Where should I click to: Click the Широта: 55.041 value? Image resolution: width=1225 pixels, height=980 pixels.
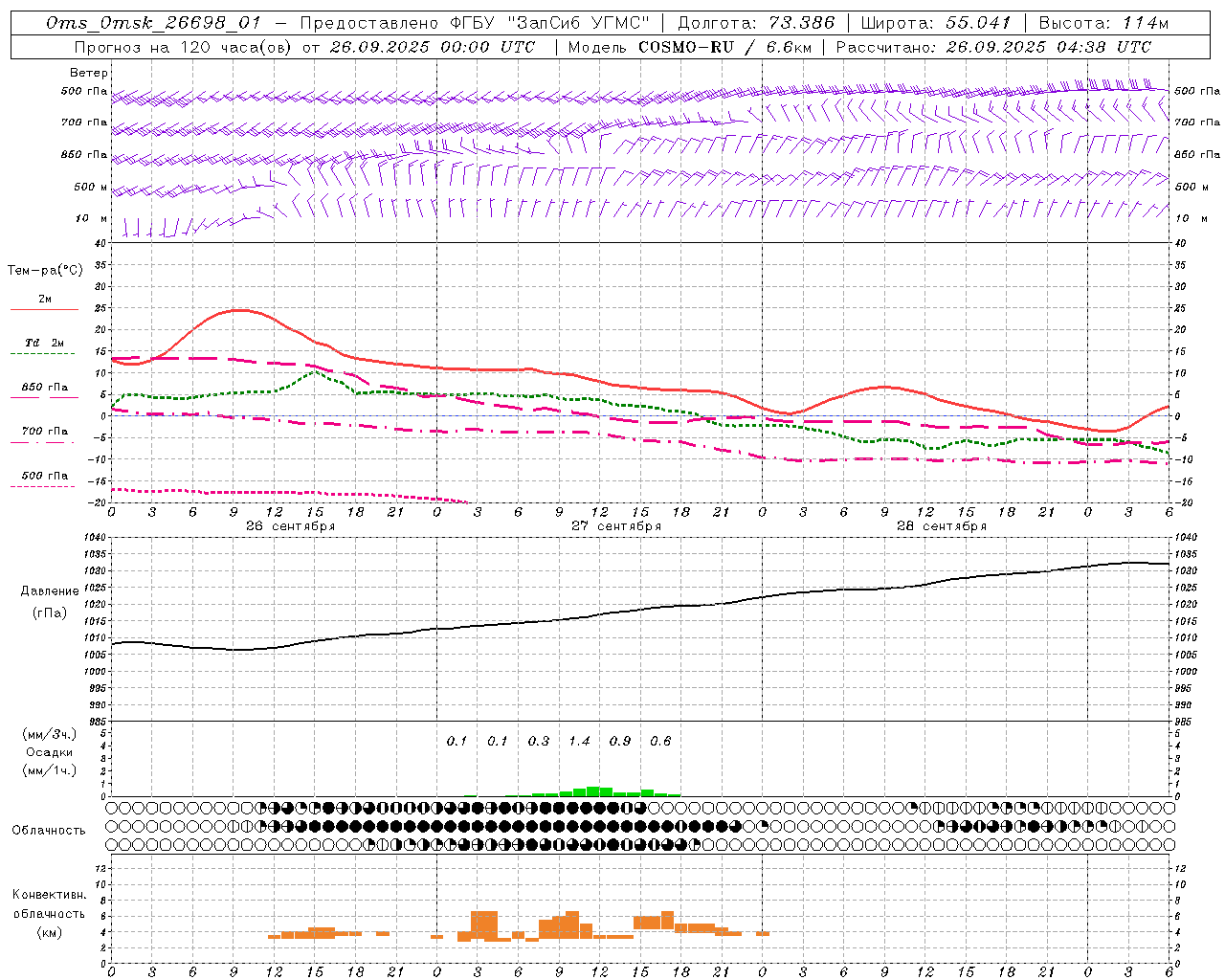point(936,23)
